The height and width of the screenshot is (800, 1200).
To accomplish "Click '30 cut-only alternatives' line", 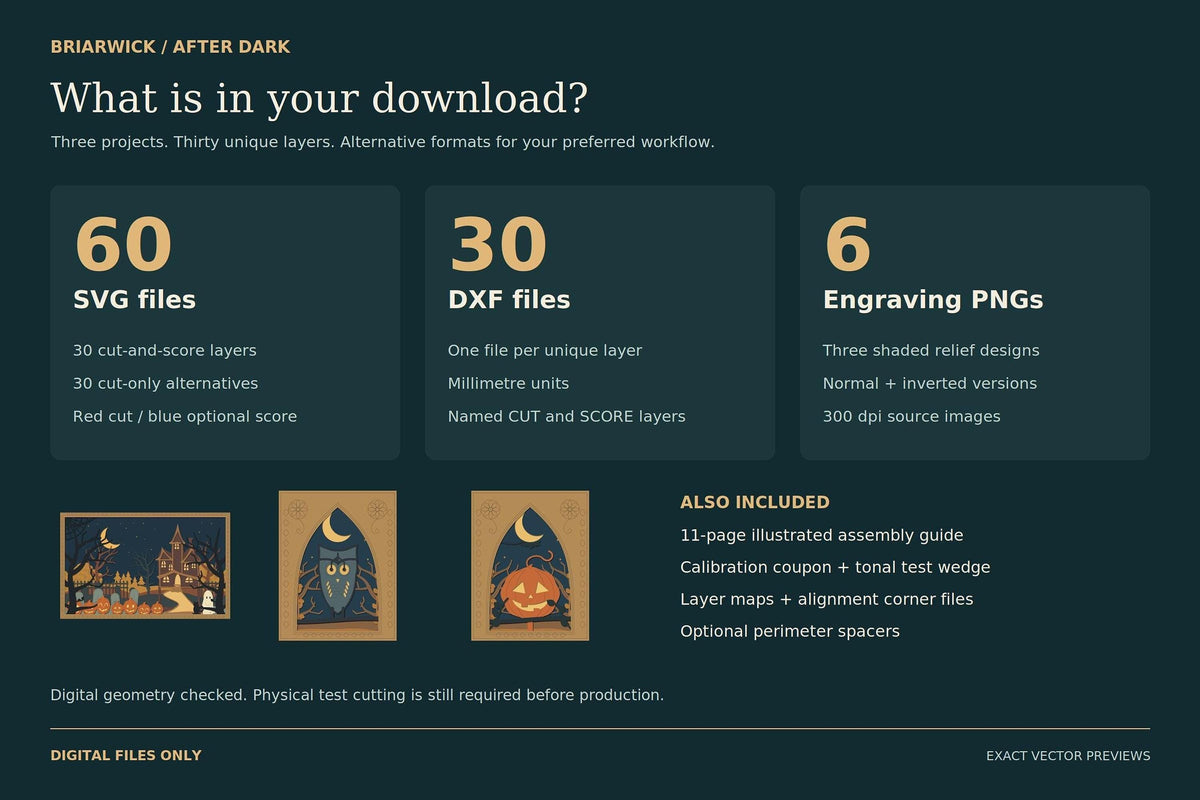I will pyautogui.click(x=165, y=384).
